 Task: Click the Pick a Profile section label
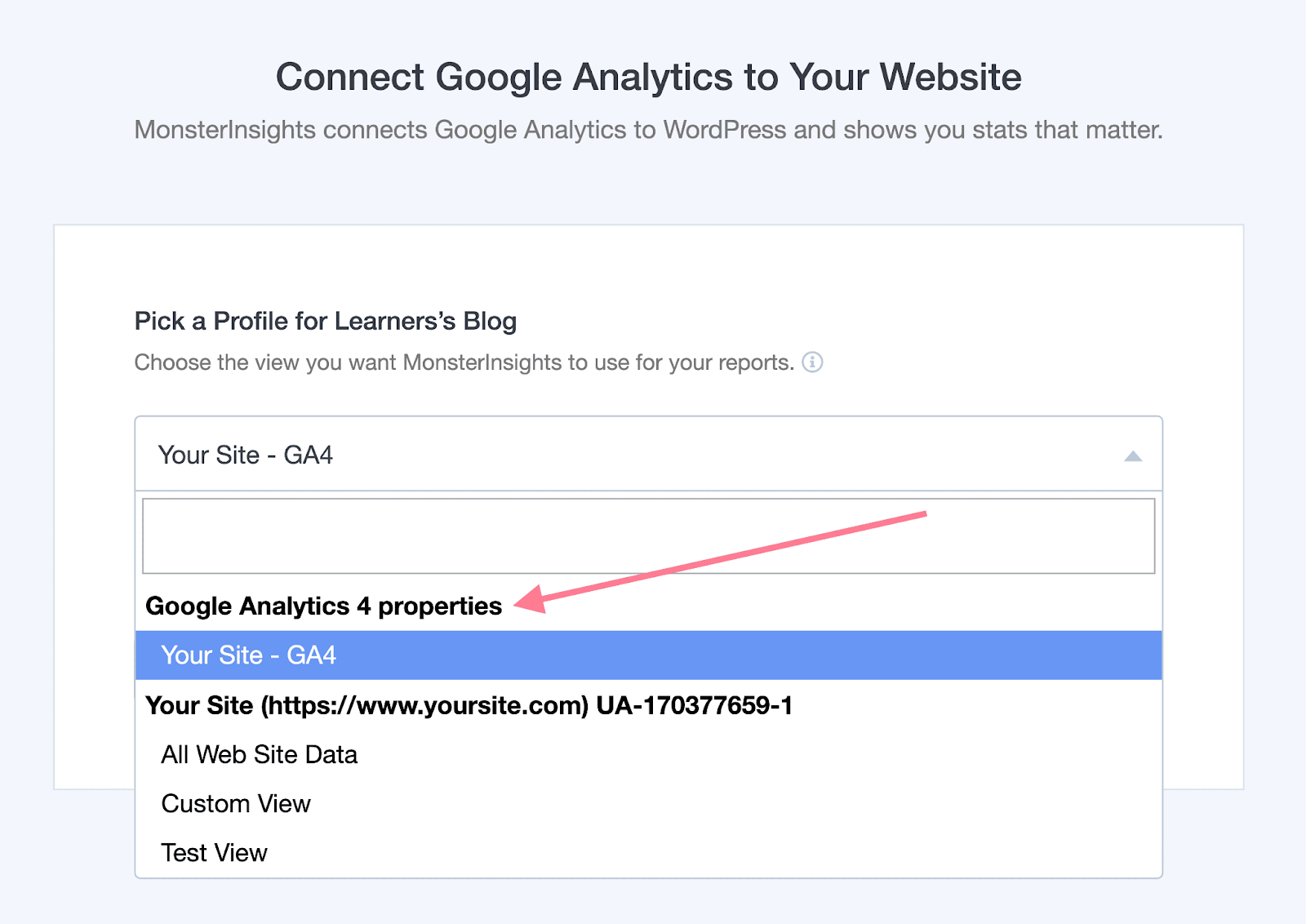pyautogui.click(x=325, y=321)
